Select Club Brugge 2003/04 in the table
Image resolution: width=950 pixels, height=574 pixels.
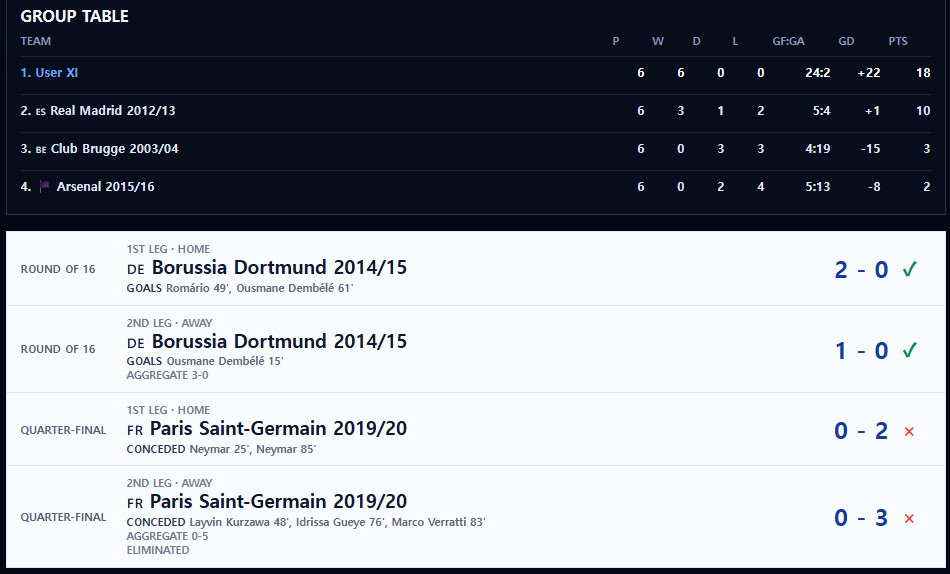(476, 149)
